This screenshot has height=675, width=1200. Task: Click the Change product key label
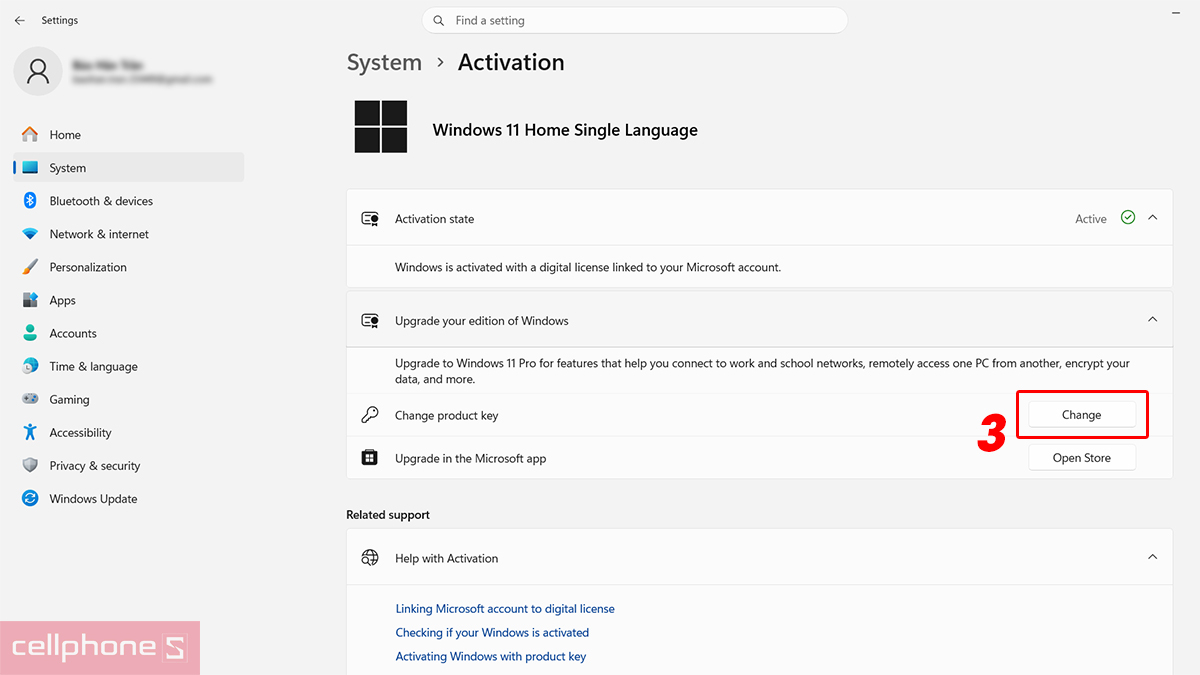pyautogui.click(x=446, y=415)
